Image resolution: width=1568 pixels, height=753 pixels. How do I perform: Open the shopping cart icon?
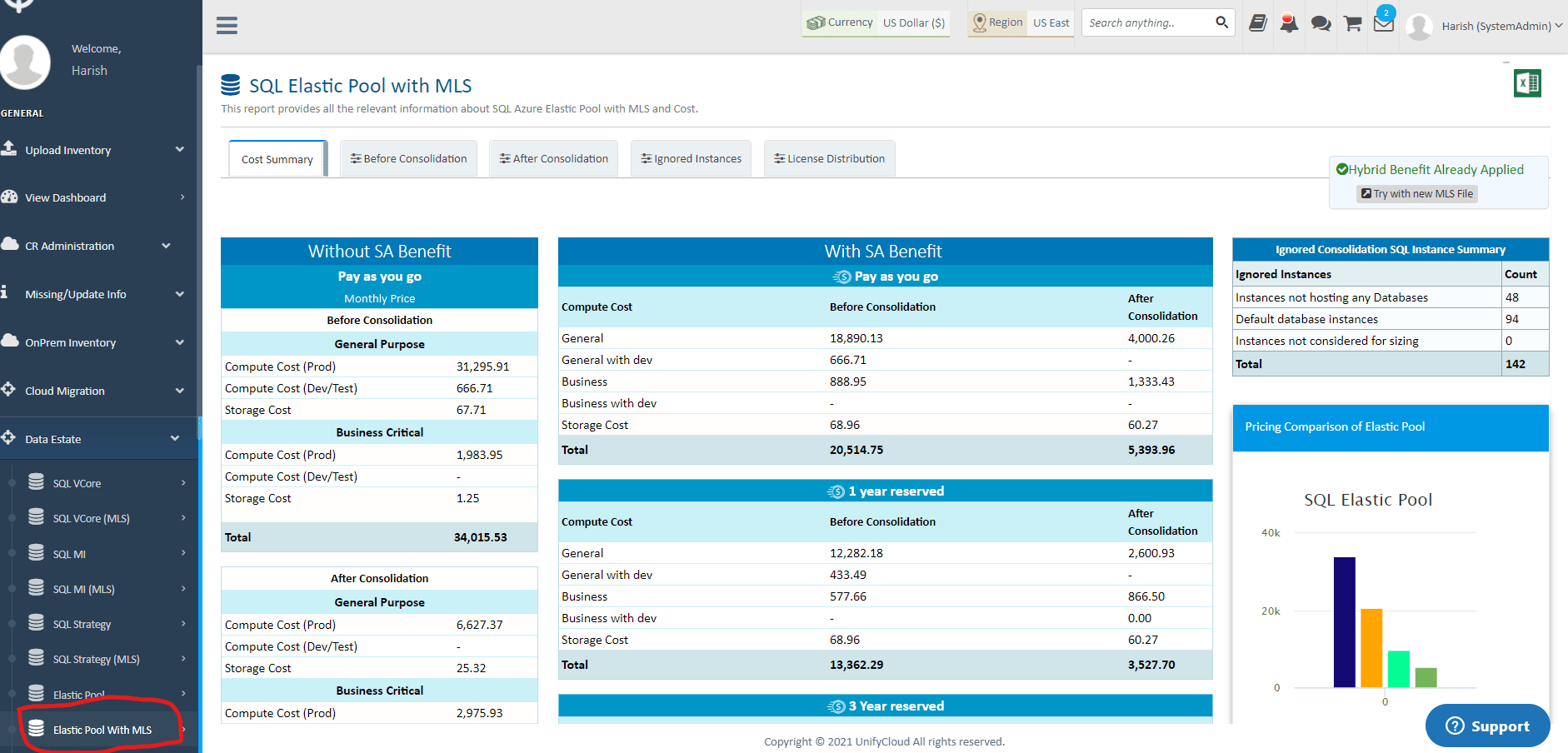(x=1352, y=23)
